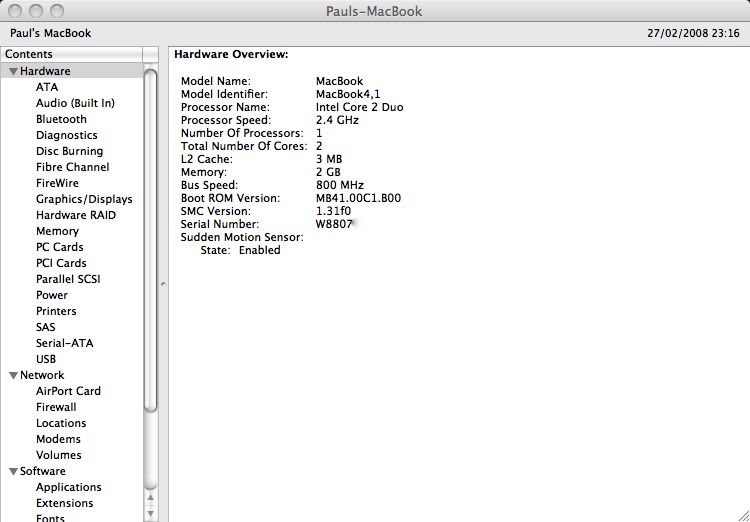Viewport: 750px width, 522px height.
Task: Show USB device information
Action: pyautogui.click(x=46, y=359)
